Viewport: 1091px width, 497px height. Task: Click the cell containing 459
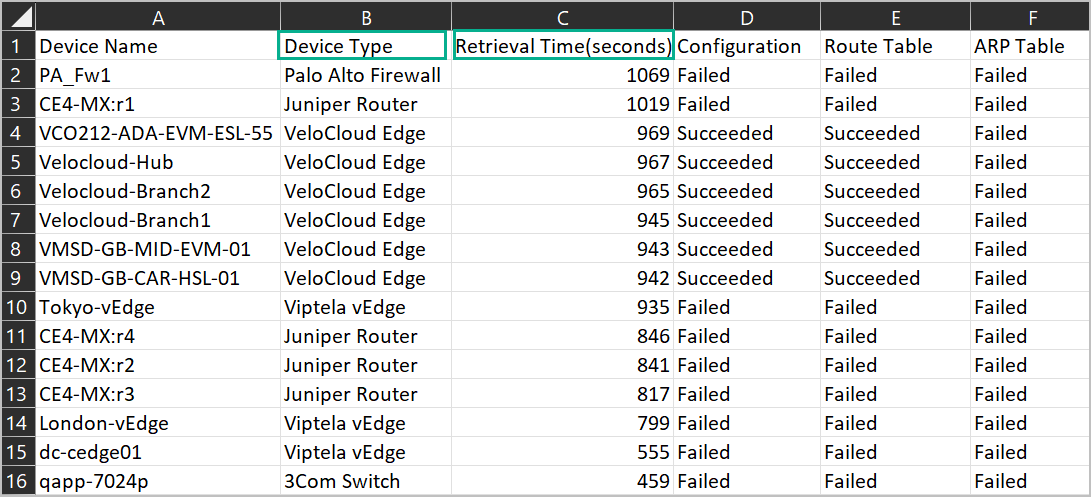pyautogui.click(x=563, y=481)
